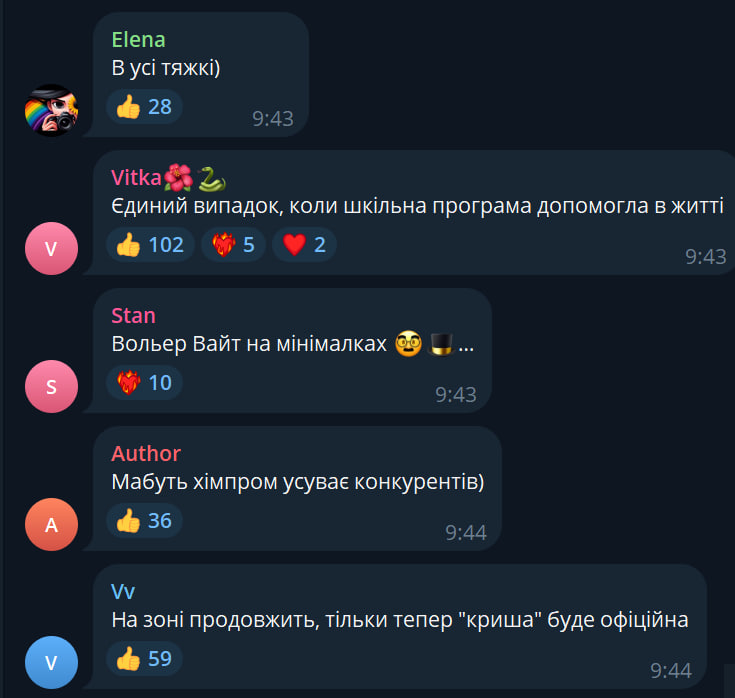Toggle the thumbs-up reaction showing 102
This screenshot has height=698, width=735.
coord(150,245)
